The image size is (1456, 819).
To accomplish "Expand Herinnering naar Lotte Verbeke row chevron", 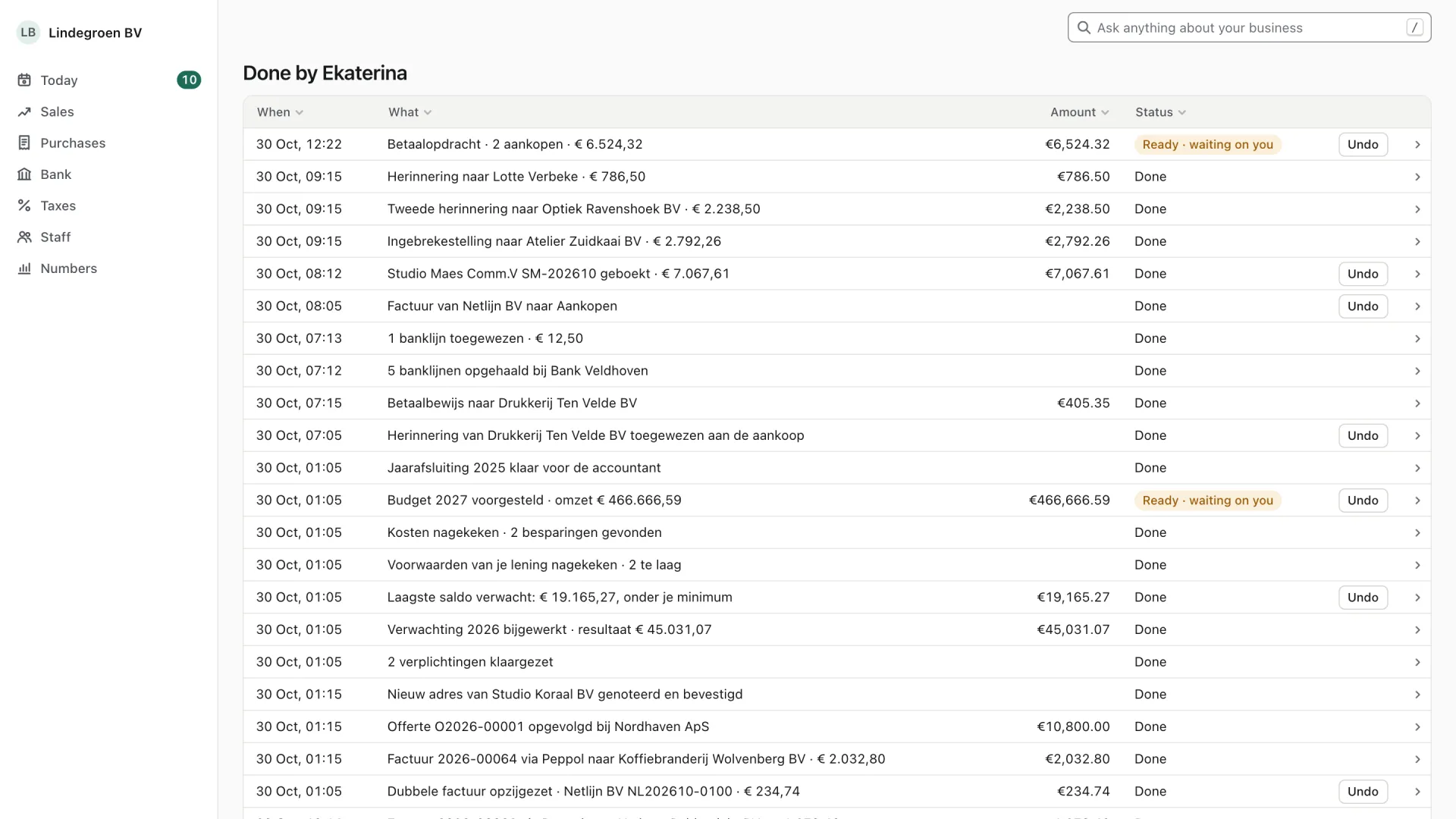I will (x=1417, y=177).
